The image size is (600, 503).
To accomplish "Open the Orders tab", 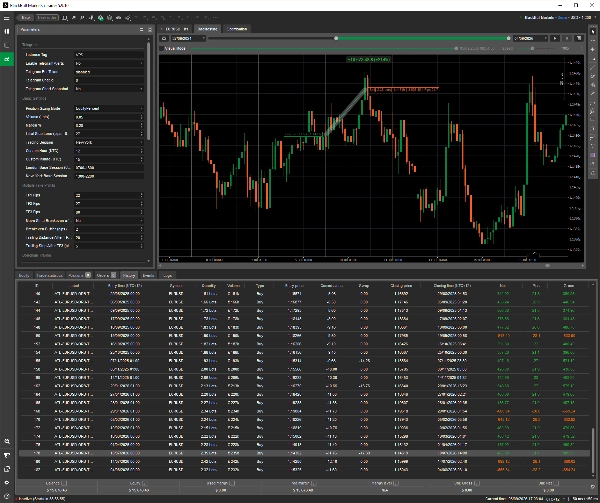I will coord(106,275).
